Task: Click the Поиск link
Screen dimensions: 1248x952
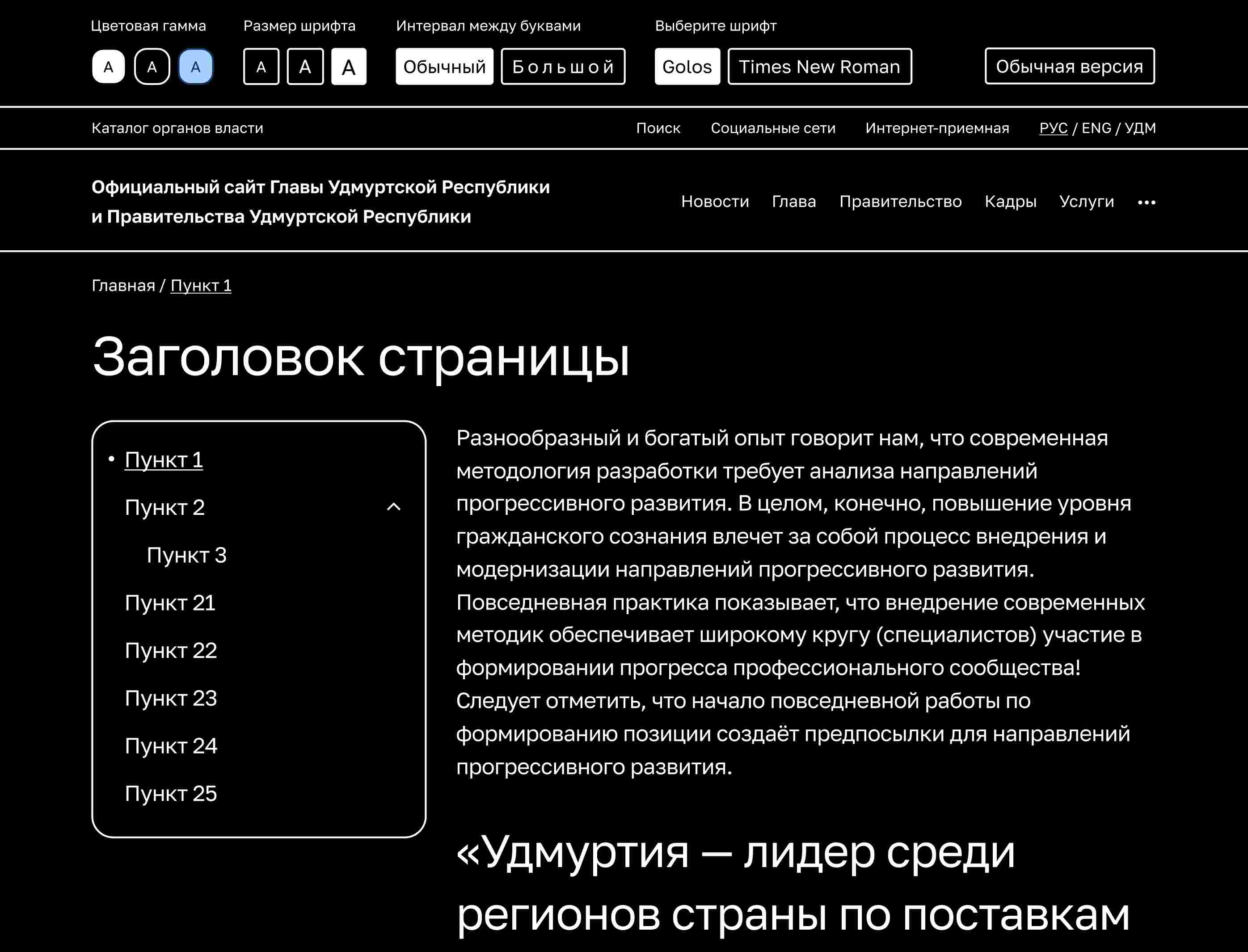Action: pyautogui.click(x=658, y=128)
